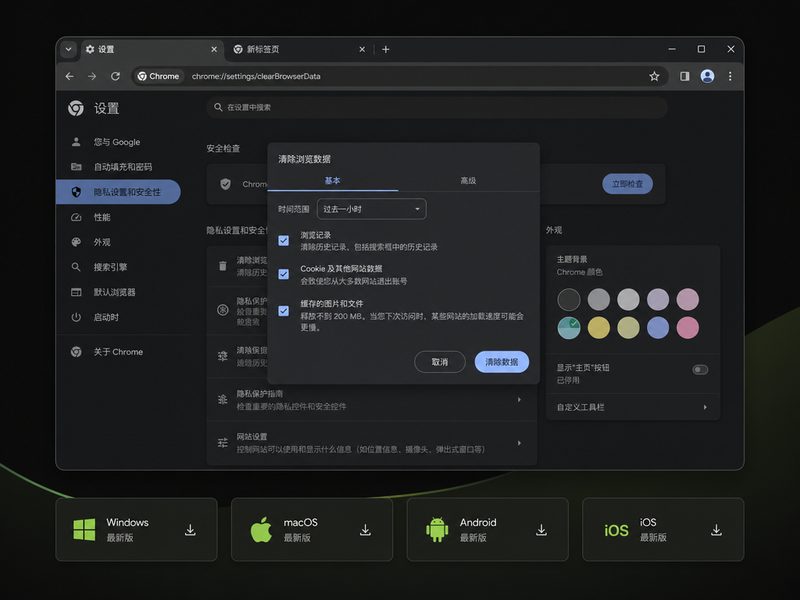Open the 时间范围 dropdown 过去一小时
The width and height of the screenshot is (800, 600).
coord(371,209)
